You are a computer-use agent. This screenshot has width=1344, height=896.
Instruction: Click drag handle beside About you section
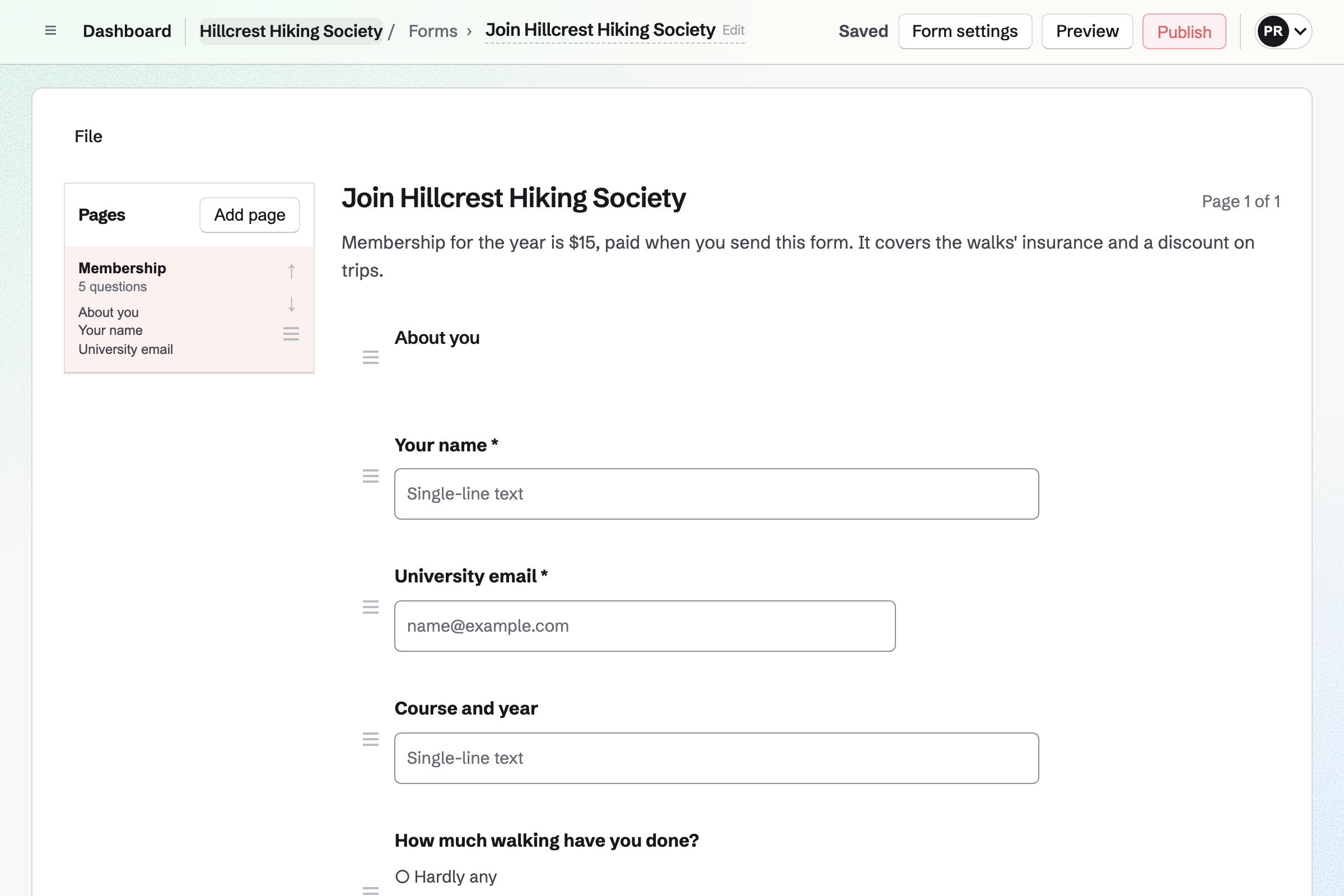[371, 357]
